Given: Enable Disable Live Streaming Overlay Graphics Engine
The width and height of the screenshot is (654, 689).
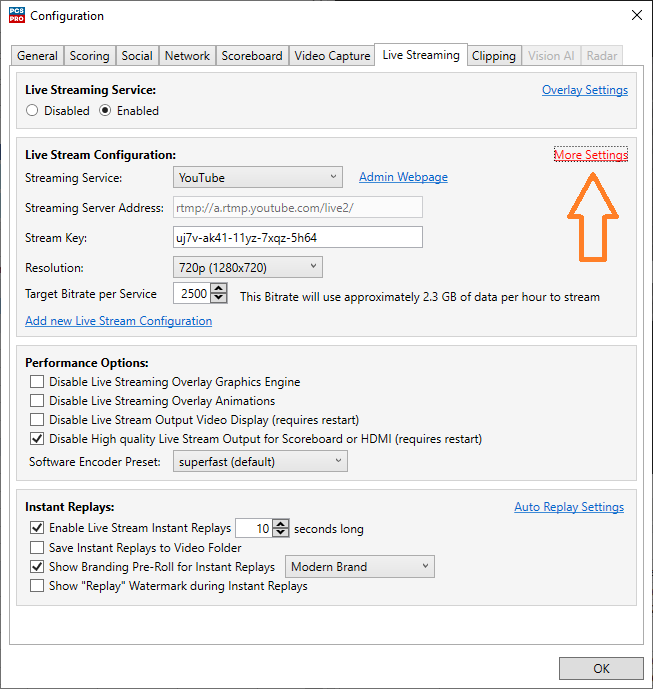Looking at the screenshot, I should [x=37, y=382].
